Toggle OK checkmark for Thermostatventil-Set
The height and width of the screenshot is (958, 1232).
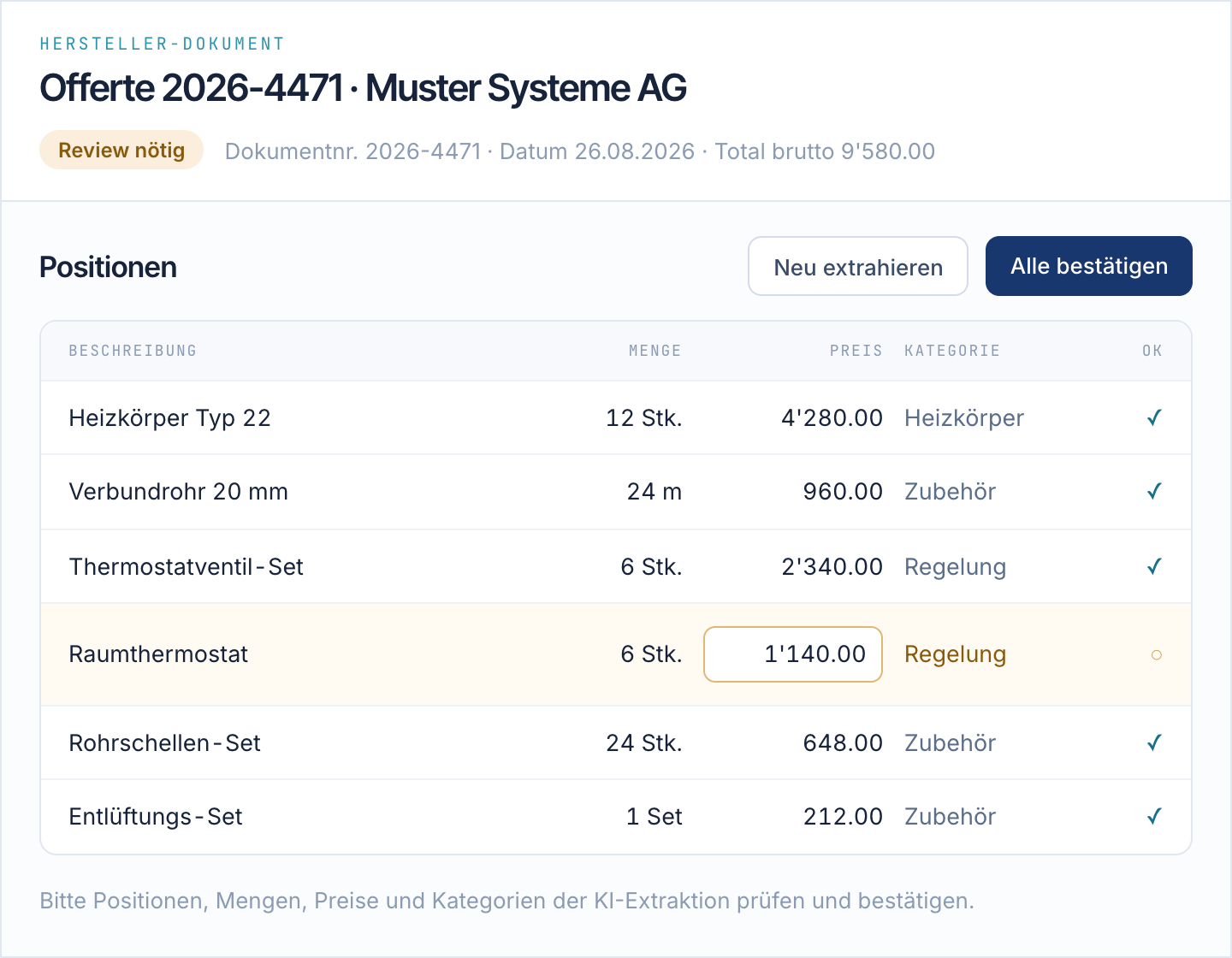pos(1154,566)
